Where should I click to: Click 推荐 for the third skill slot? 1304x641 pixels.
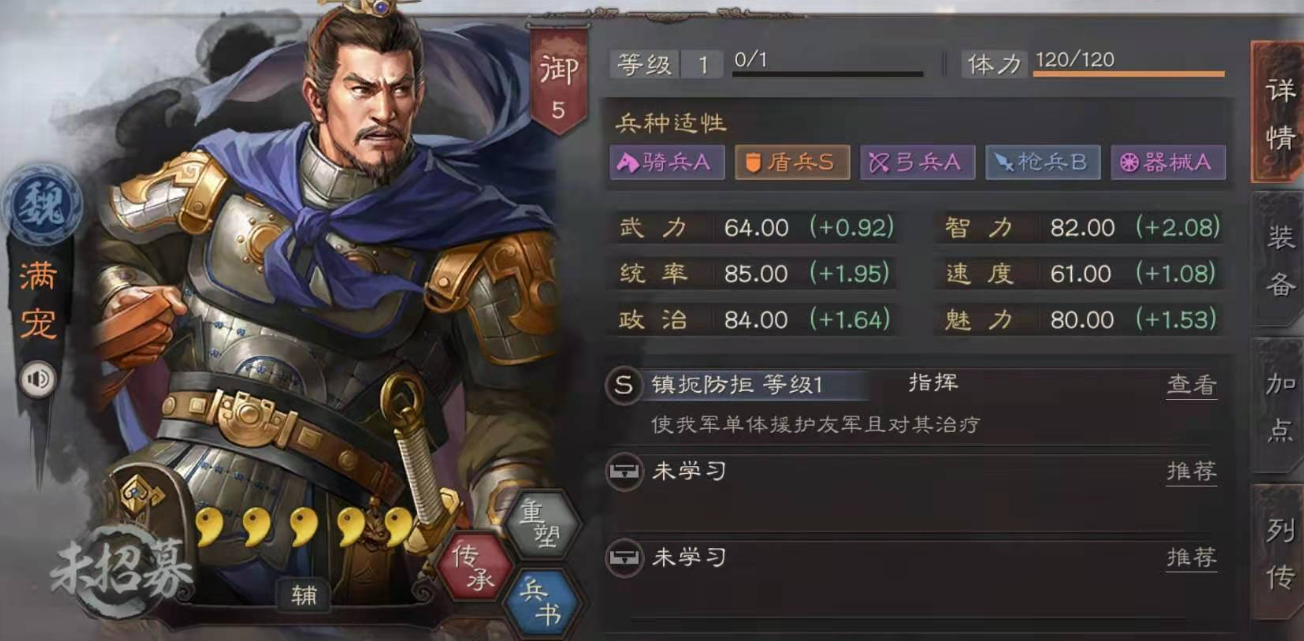[1191, 557]
